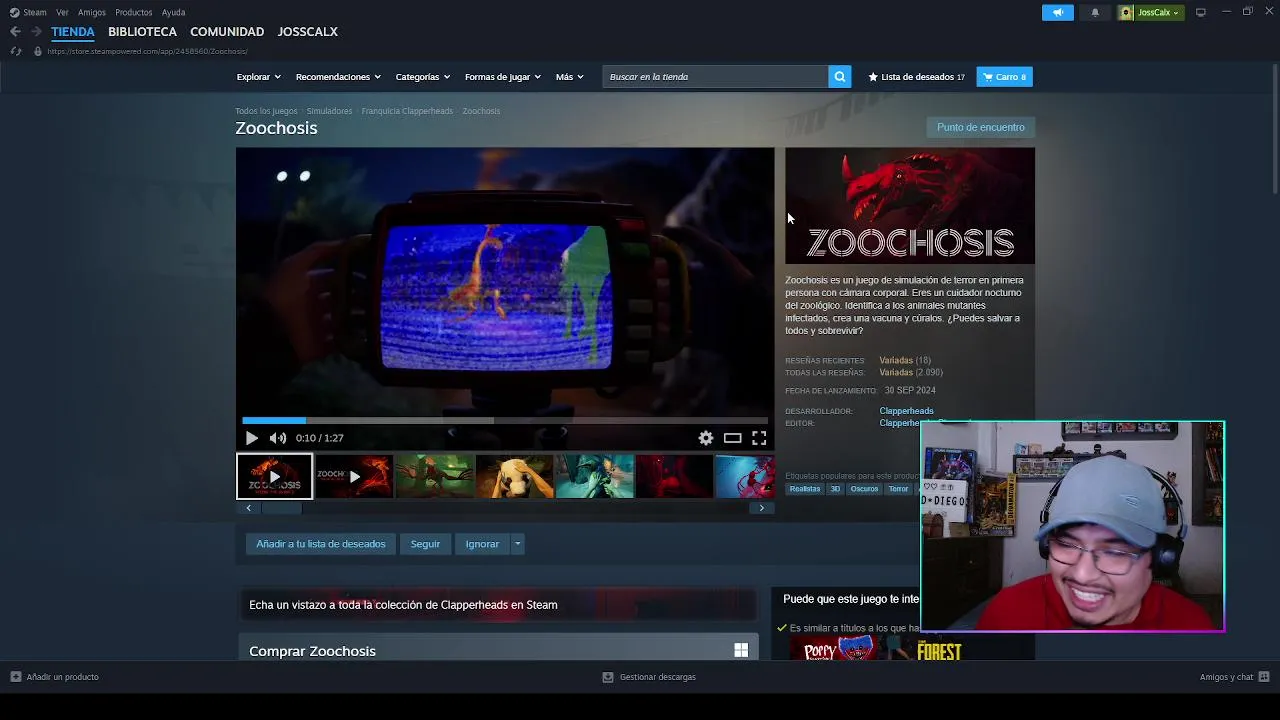This screenshot has height=720, width=1280.
Task: Open the Clapperheads developer link
Action: (x=906, y=411)
